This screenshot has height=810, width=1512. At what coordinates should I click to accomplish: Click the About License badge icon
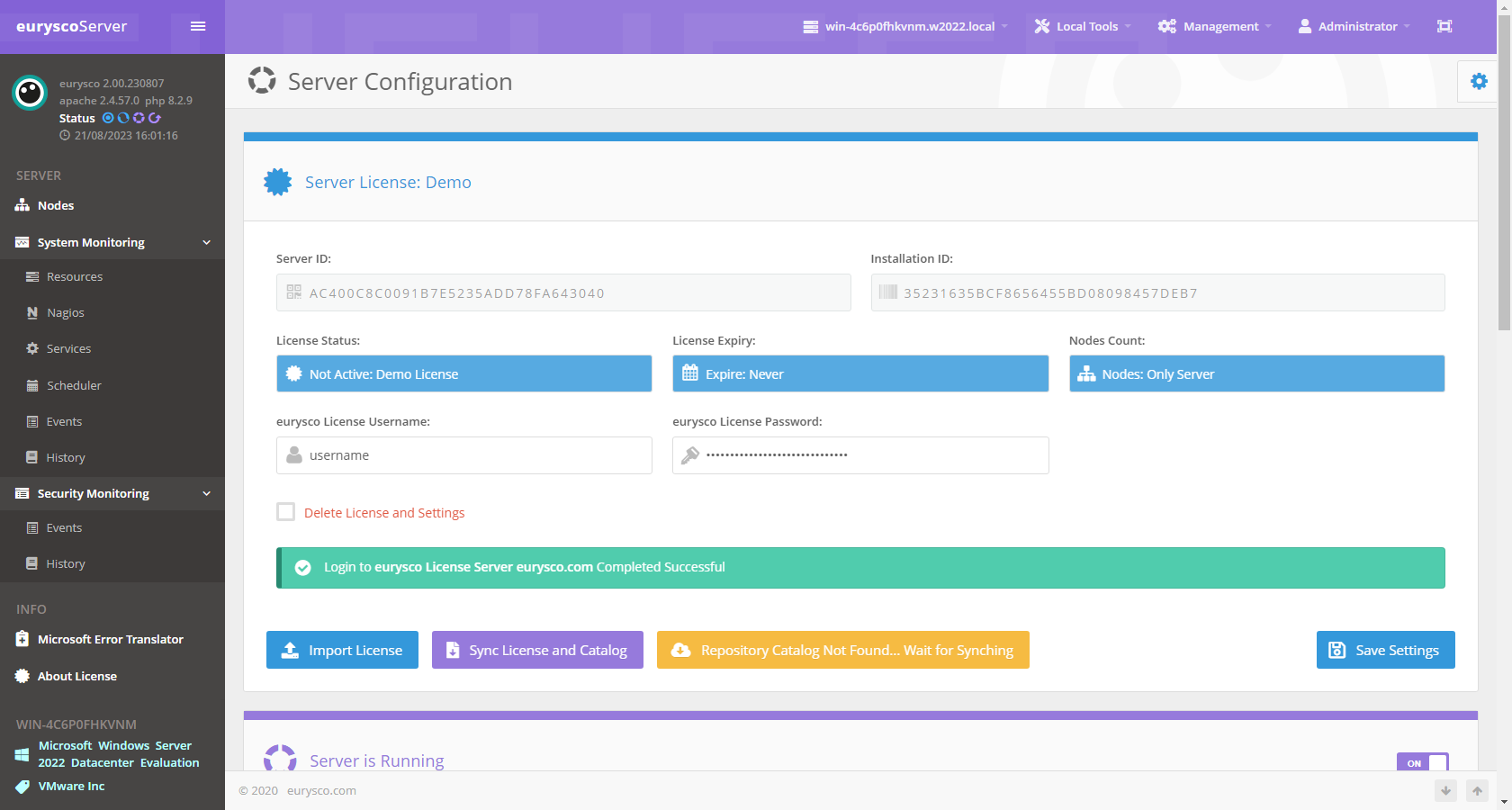pyautogui.click(x=22, y=676)
